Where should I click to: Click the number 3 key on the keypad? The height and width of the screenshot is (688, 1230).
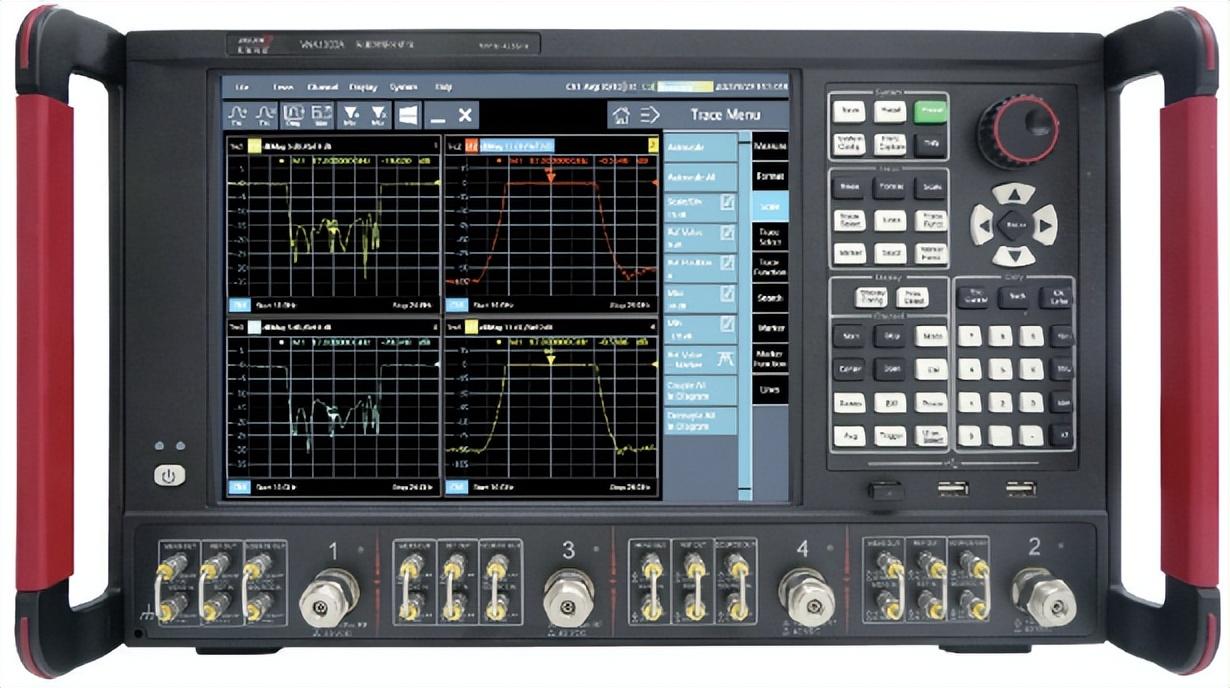coord(1031,402)
